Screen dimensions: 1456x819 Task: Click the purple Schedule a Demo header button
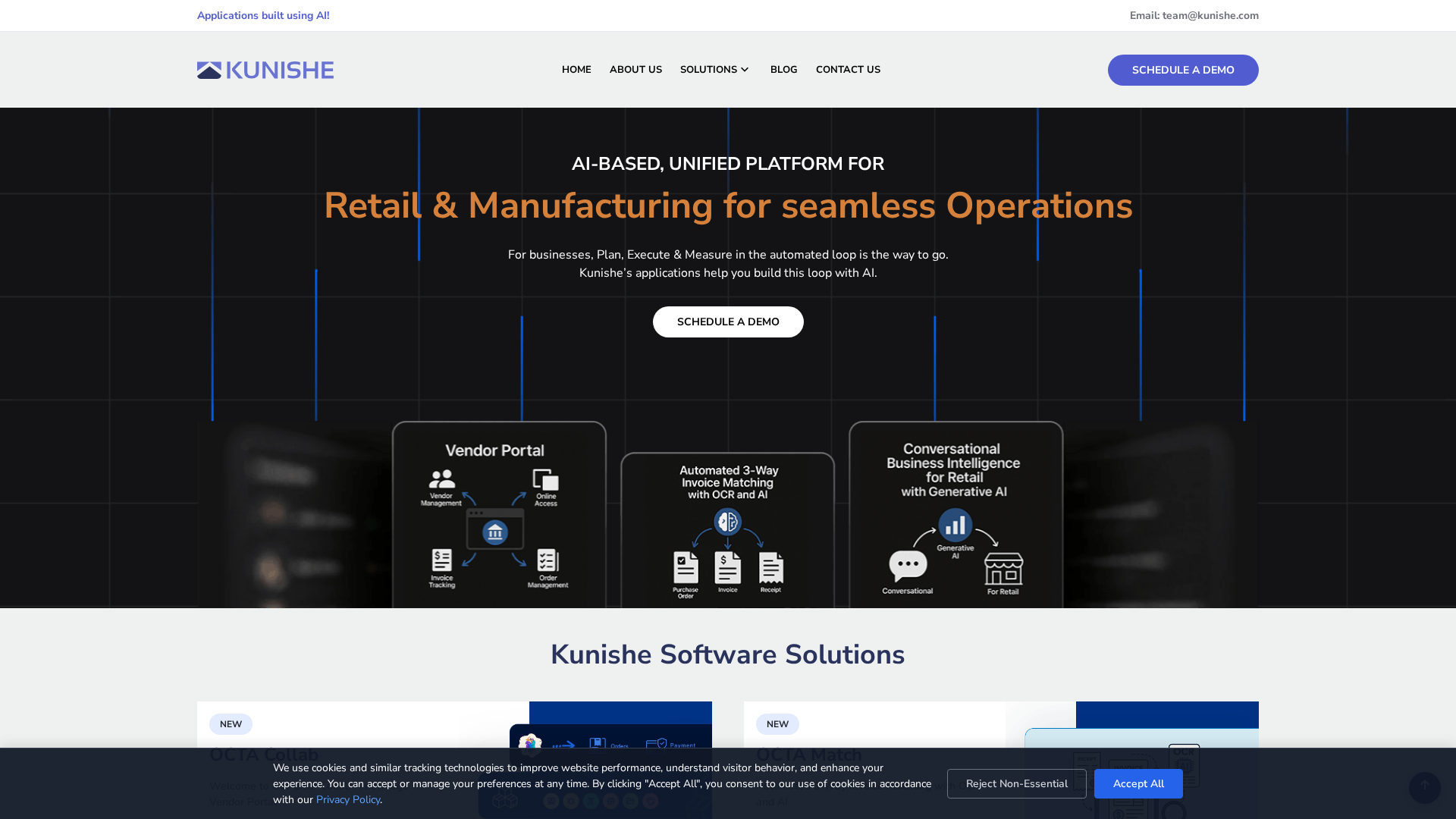click(x=1183, y=70)
